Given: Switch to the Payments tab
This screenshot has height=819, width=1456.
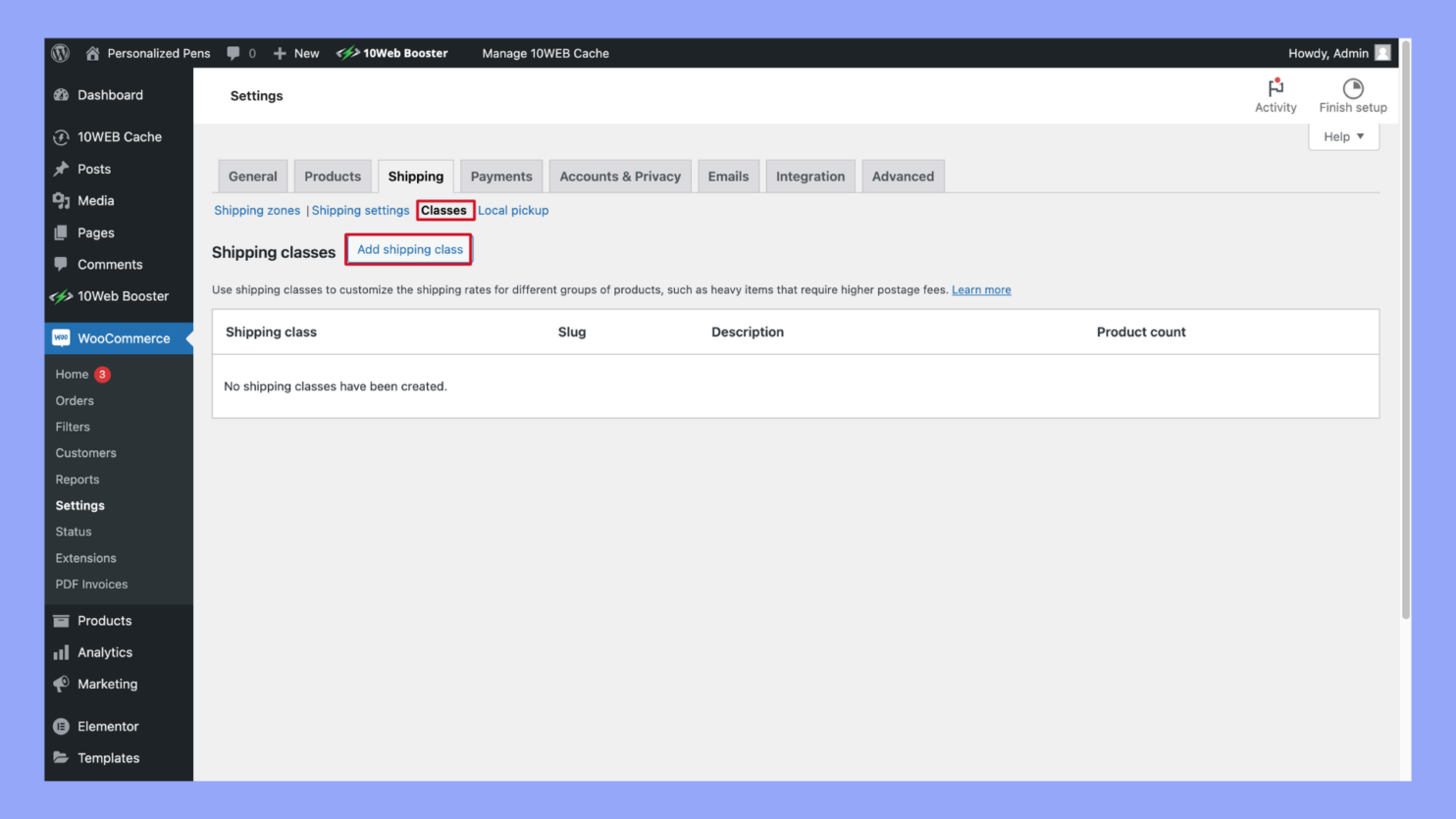Looking at the screenshot, I should (x=501, y=176).
